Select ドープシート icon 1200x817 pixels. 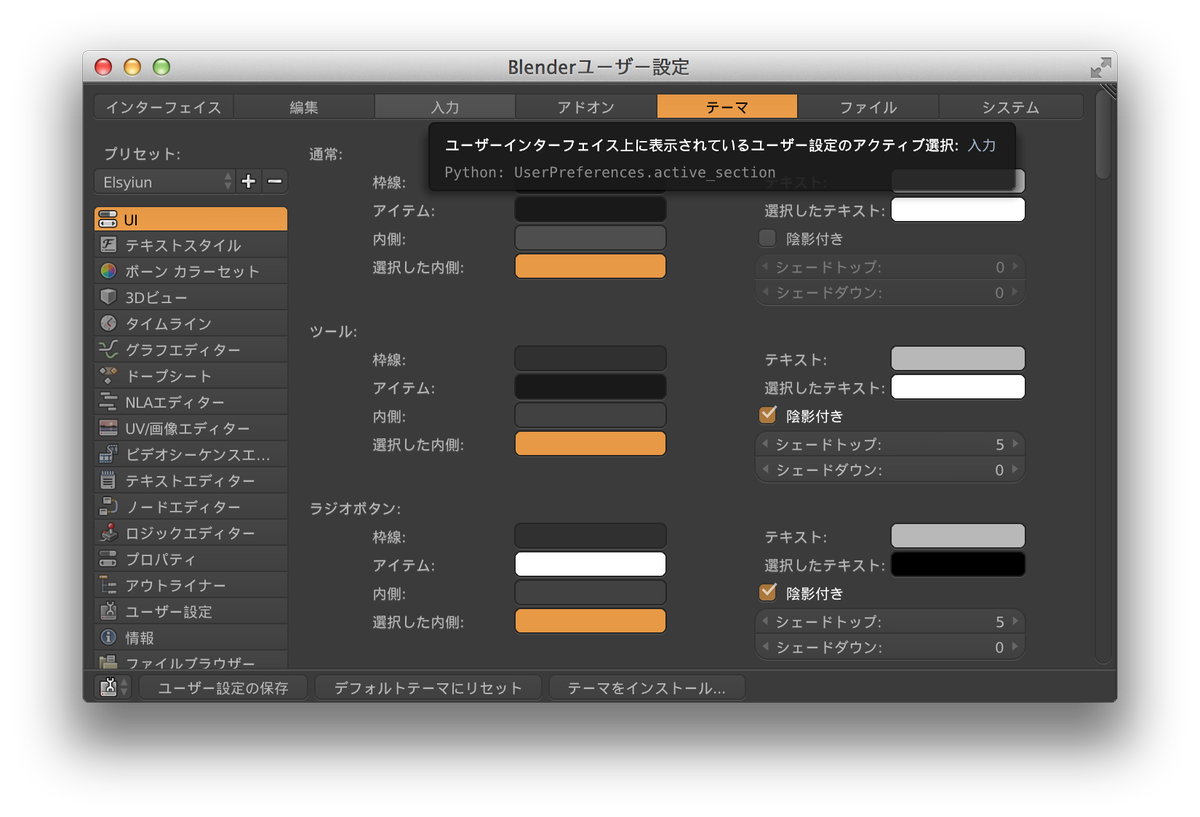[x=108, y=376]
